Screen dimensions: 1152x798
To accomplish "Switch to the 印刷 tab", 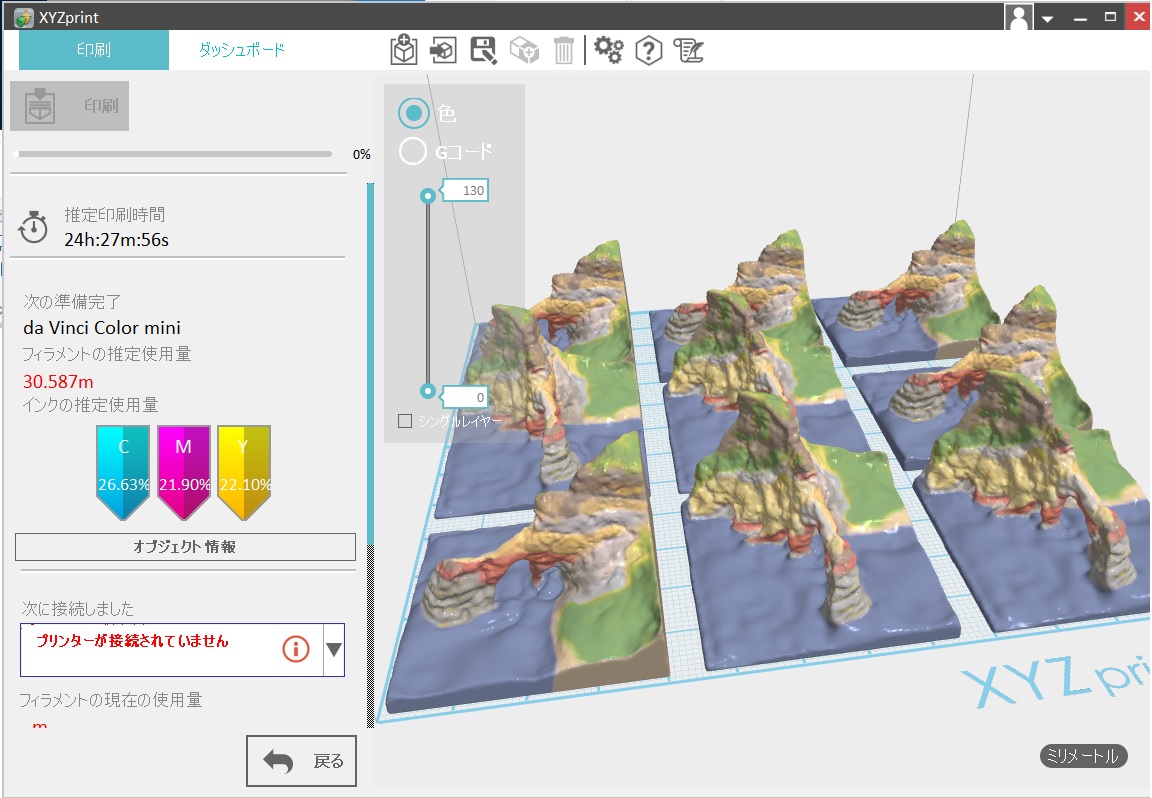I will 94,50.
